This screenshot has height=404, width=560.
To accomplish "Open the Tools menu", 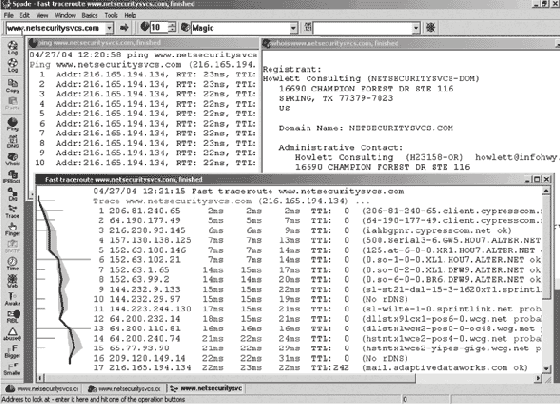I will tap(111, 15).
